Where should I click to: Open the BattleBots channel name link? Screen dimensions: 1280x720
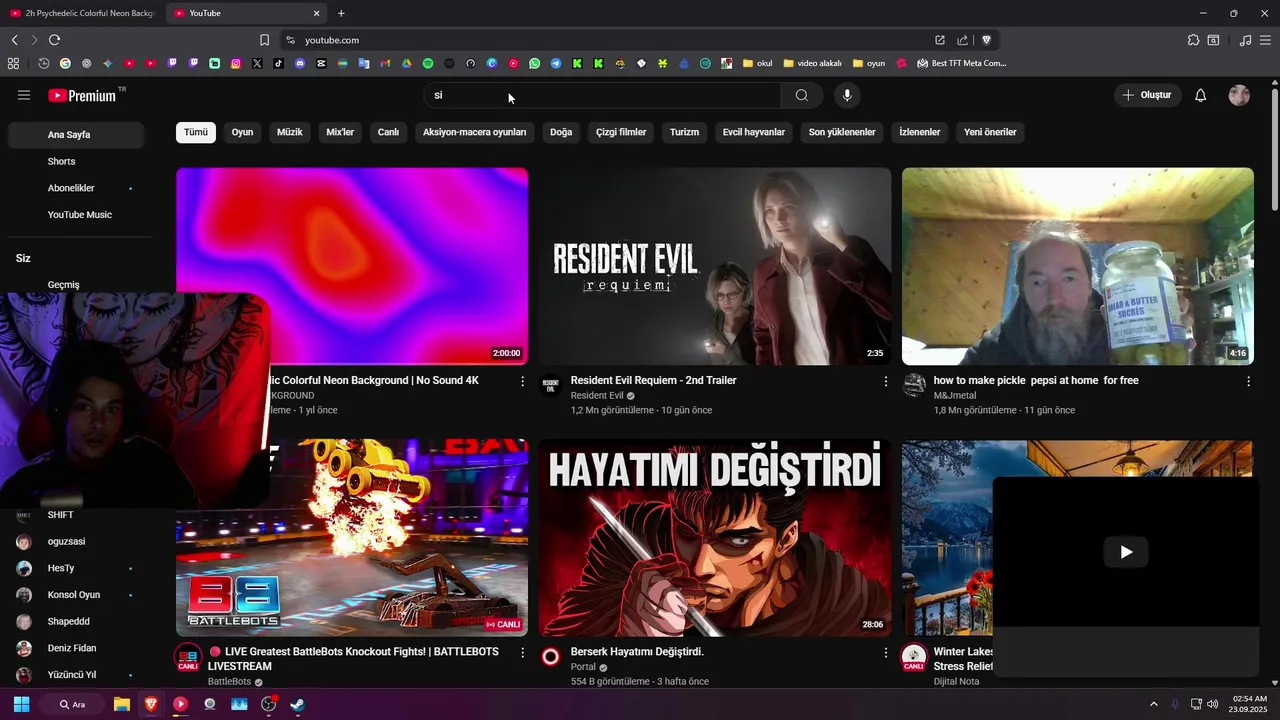point(229,682)
